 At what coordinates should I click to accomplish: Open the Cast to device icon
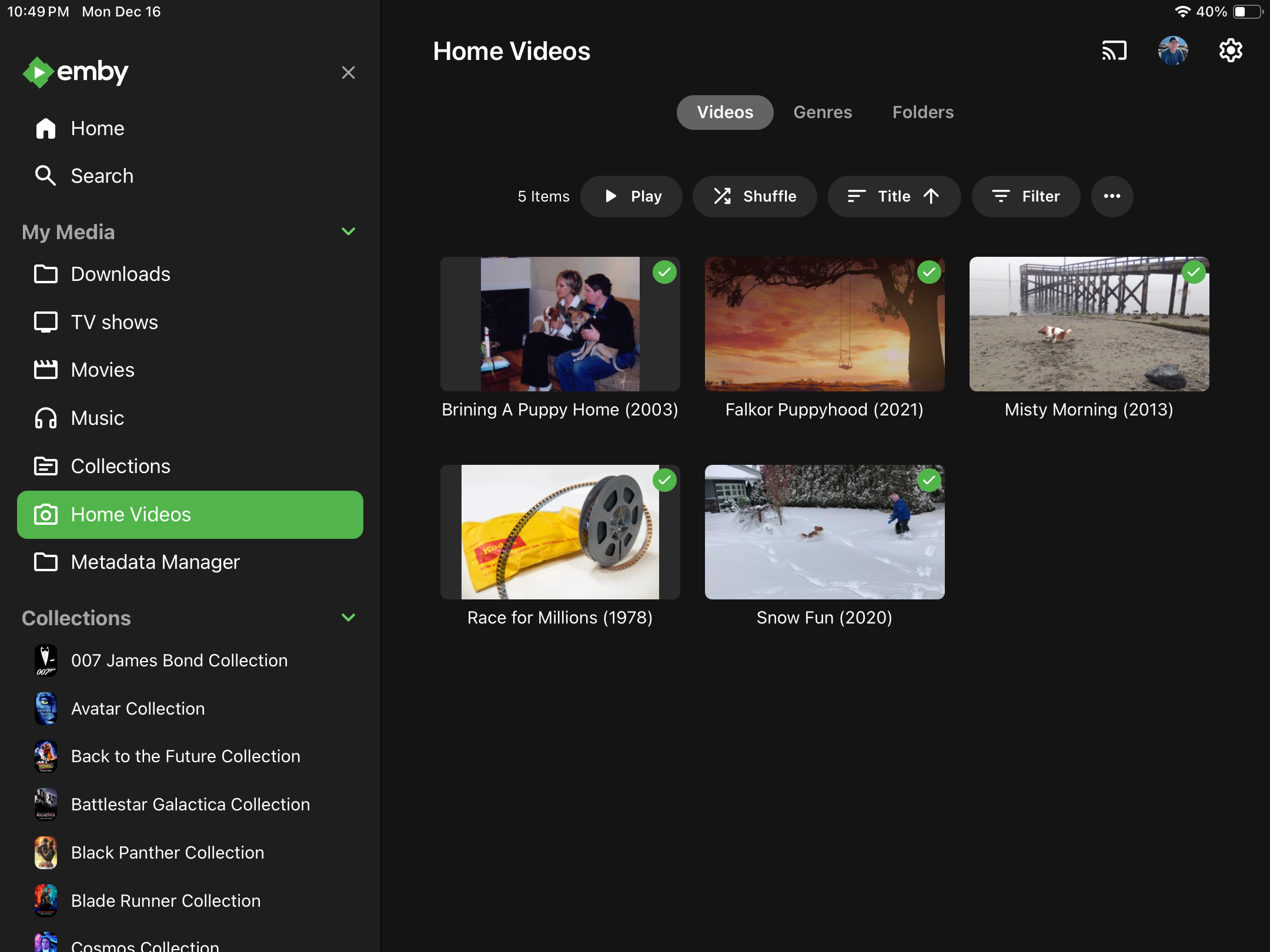pyautogui.click(x=1114, y=51)
